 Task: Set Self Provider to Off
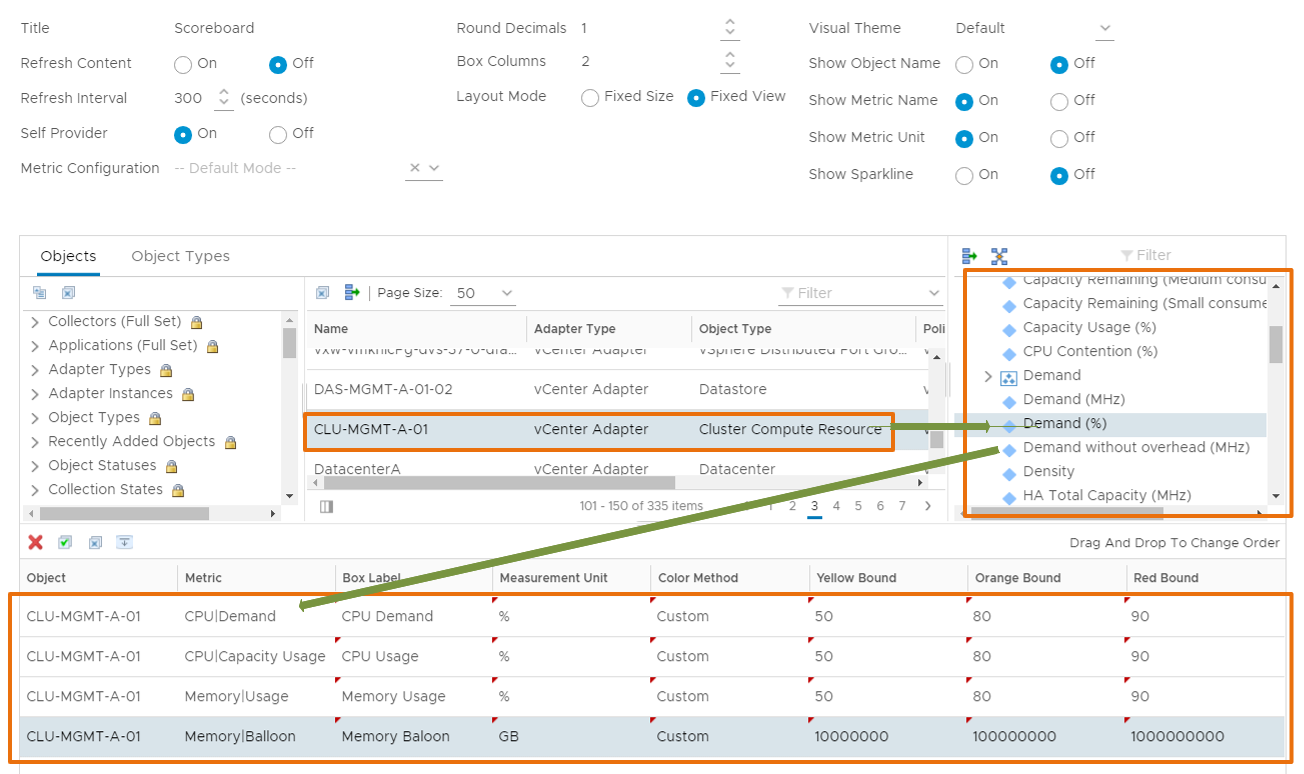278,134
